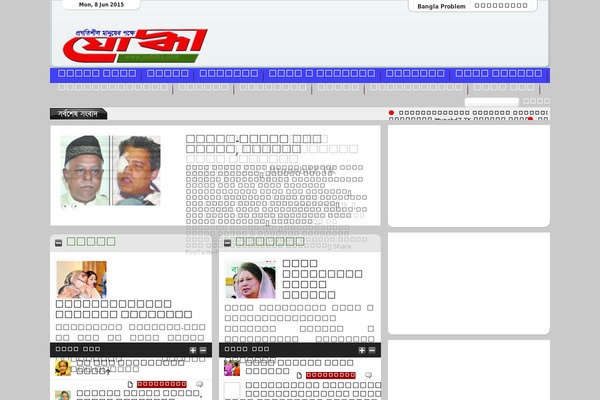
Task: Click the link right of Bangla Problem
Action: pyautogui.click(x=501, y=6)
